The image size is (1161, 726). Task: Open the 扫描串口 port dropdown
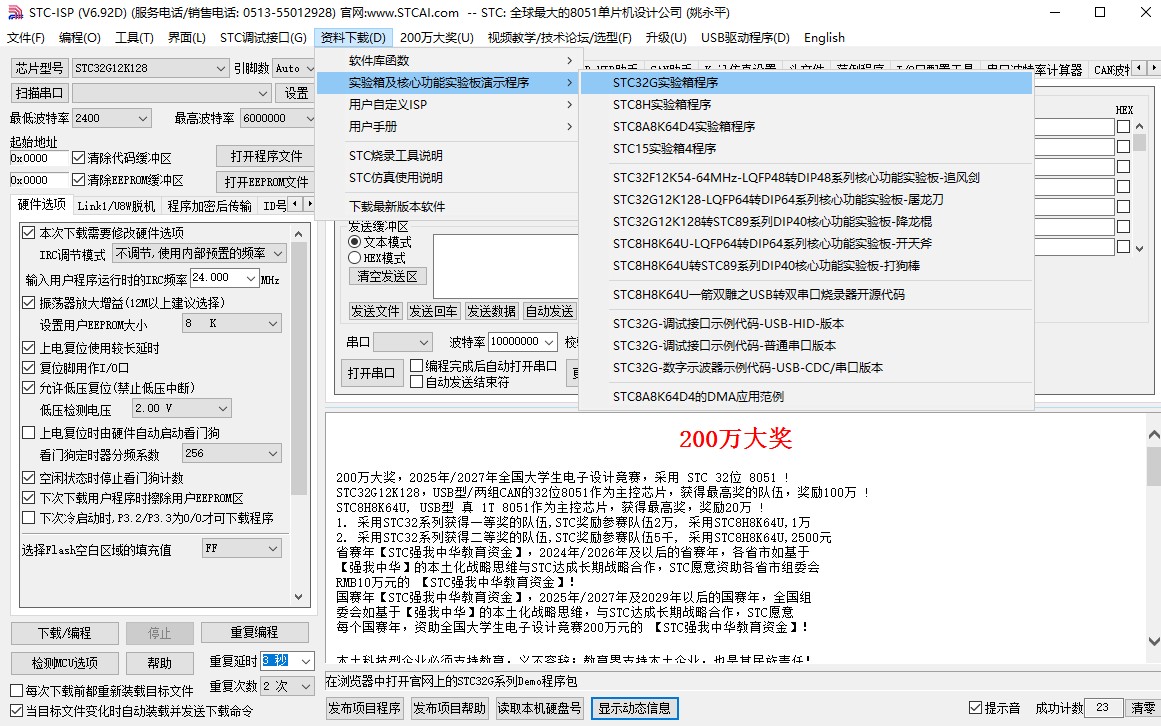click(x=171, y=93)
